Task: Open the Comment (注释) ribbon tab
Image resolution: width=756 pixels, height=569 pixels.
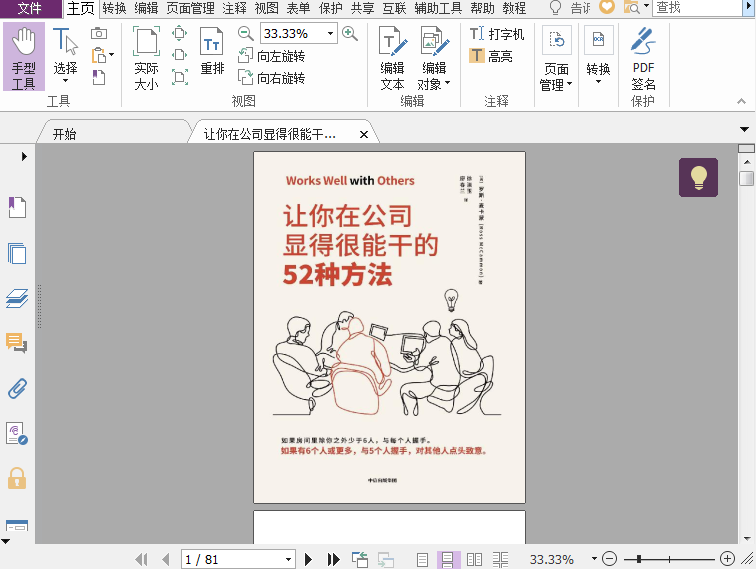Action: (x=235, y=8)
